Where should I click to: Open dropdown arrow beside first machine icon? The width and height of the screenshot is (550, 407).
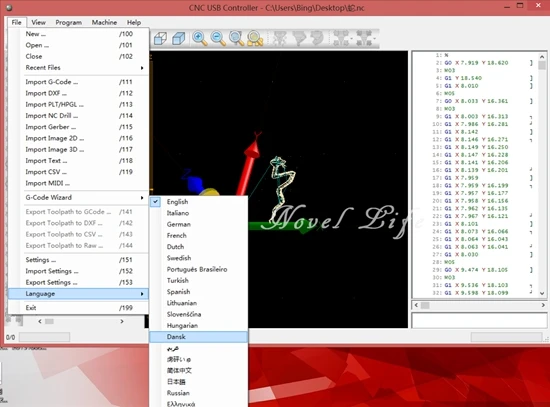(x=351, y=39)
